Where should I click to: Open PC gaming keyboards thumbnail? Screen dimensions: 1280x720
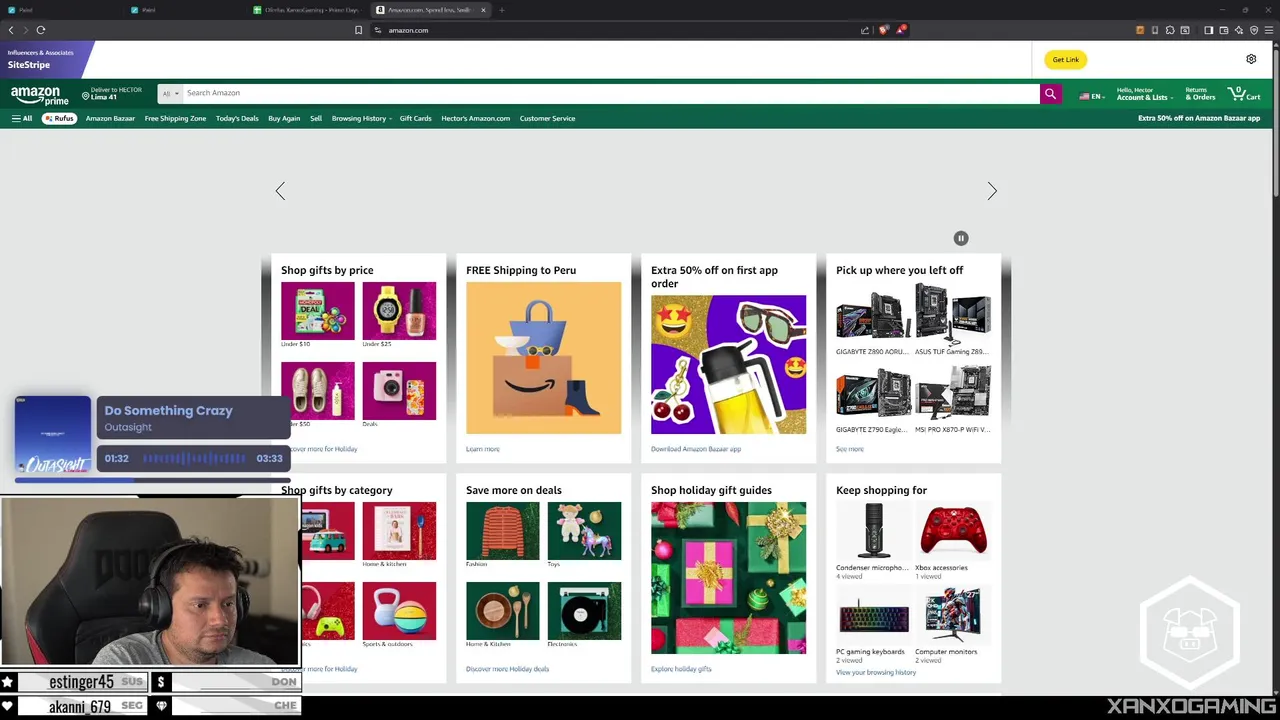click(x=872, y=614)
